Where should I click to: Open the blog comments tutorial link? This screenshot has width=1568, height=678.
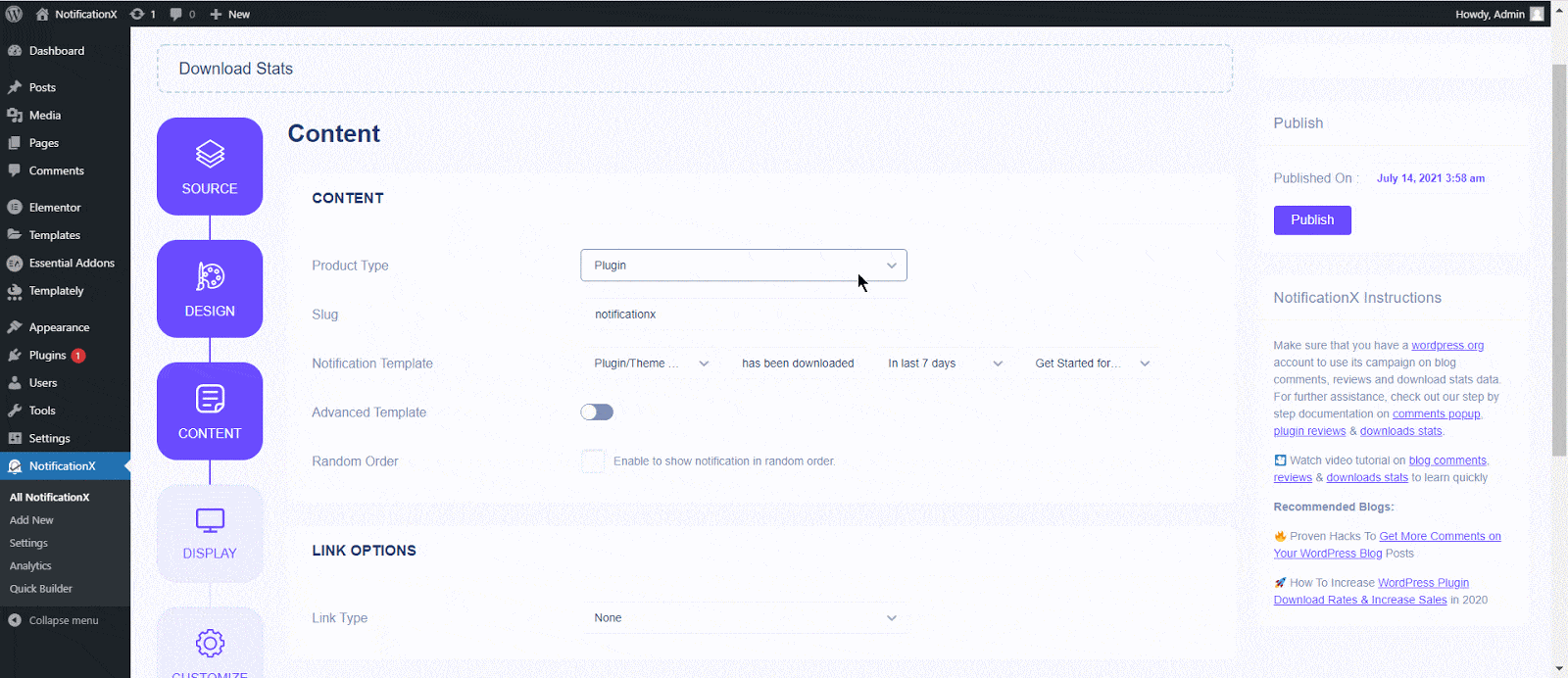pyautogui.click(x=1447, y=460)
